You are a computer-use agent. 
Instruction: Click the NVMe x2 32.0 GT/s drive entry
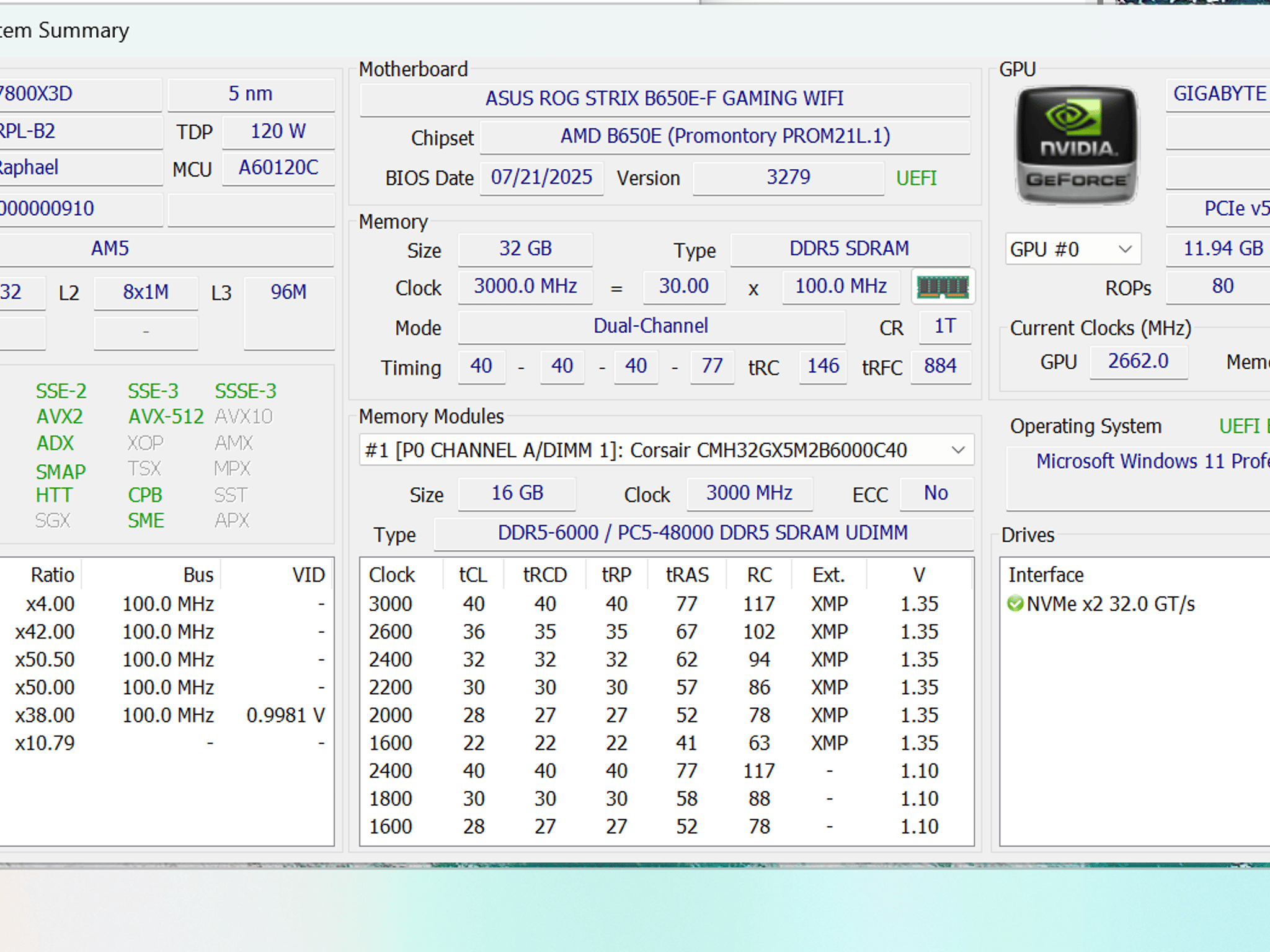point(1110,604)
